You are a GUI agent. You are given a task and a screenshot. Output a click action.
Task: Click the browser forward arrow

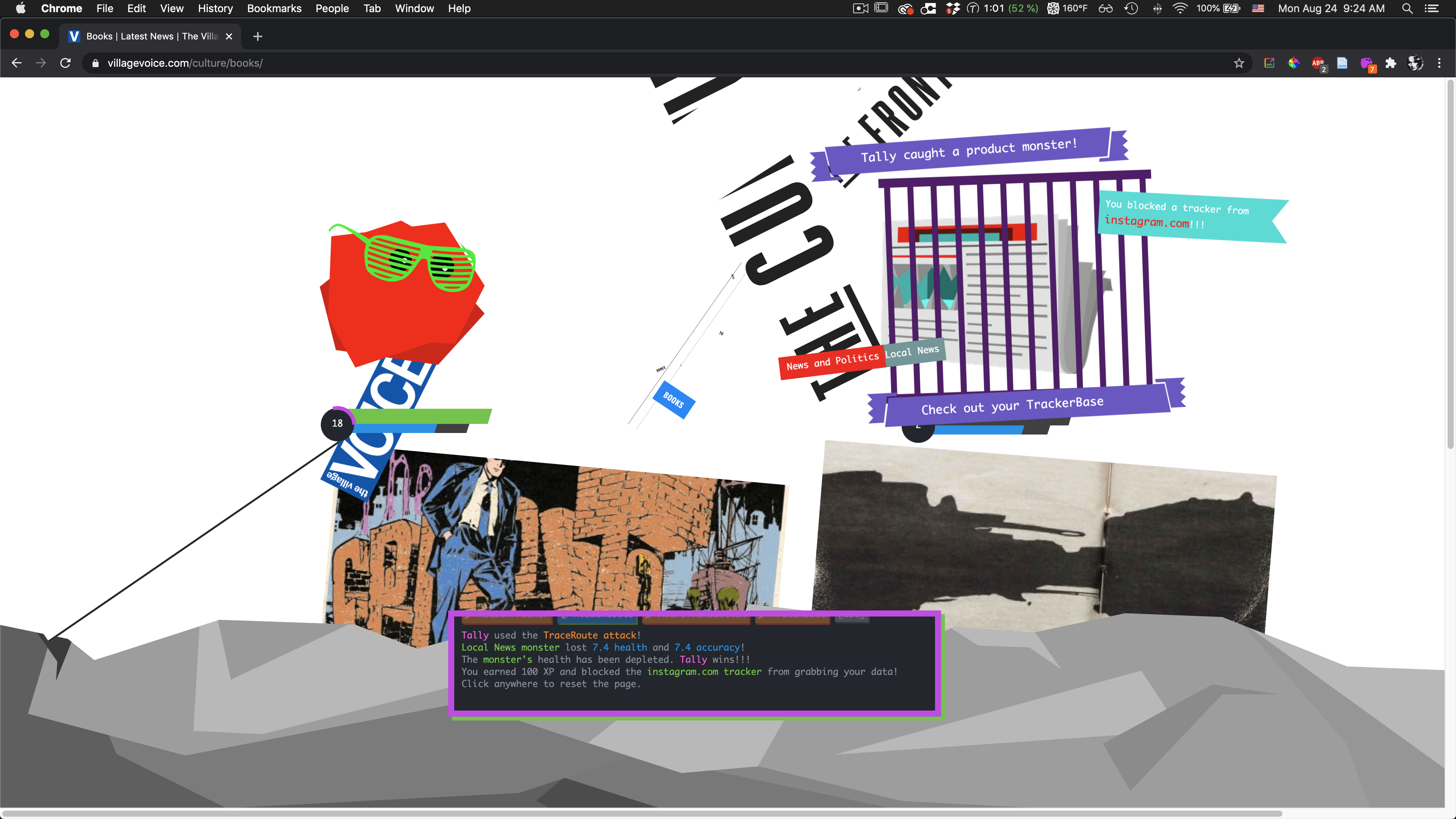coord(41,63)
